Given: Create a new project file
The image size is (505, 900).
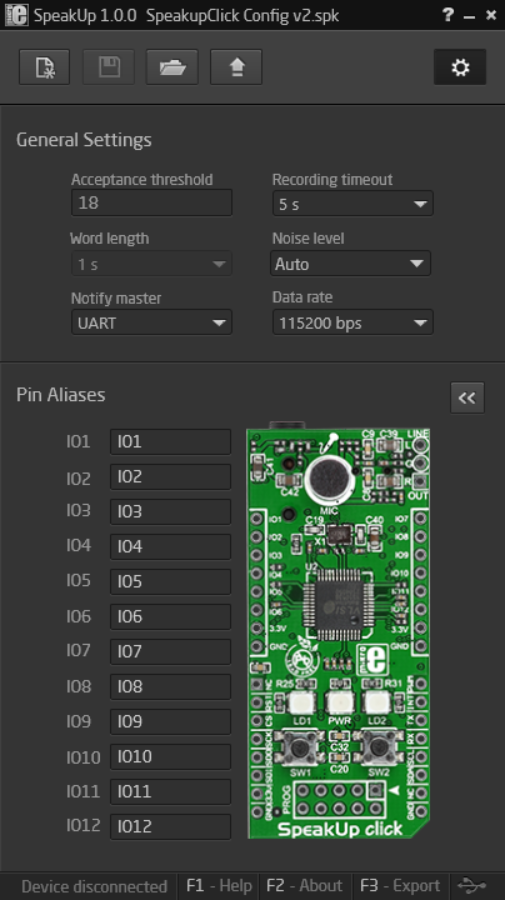Looking at the screenshot, I should pyautogui.click(x=44, y=67).
